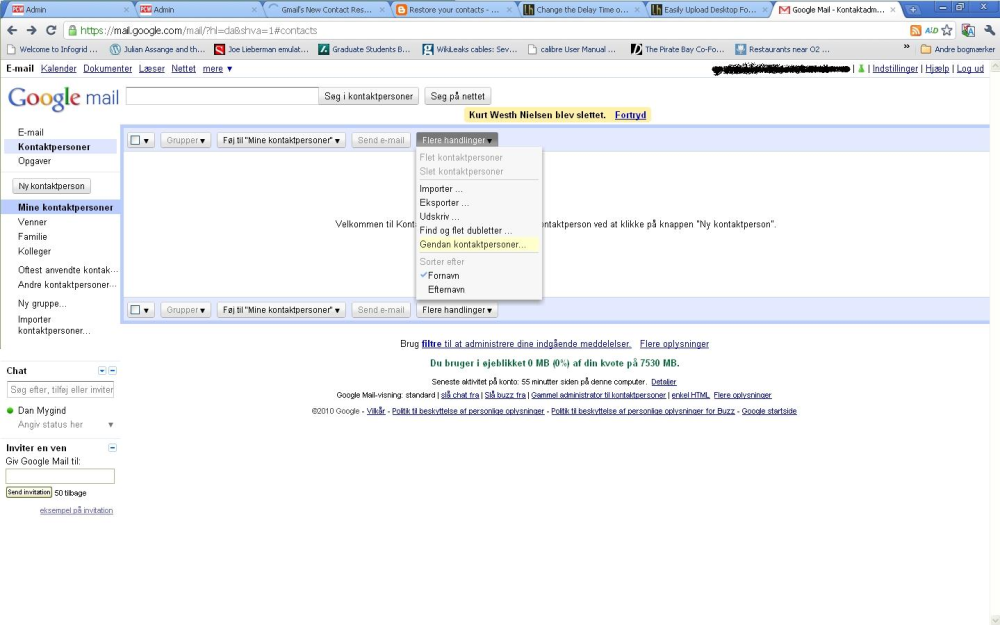
Task: Collapse the Inviter en ven panel
Action: pyautogui.click(x=112, y=448)
